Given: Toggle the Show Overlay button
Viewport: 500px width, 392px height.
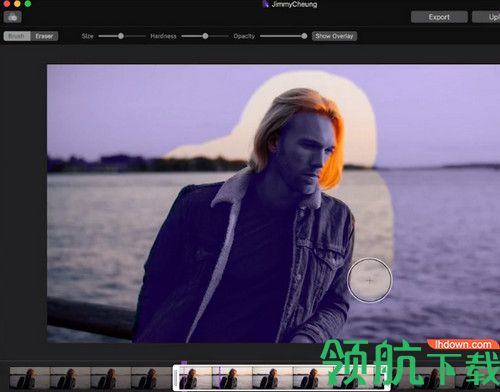Looking at the screenshot, I should pos(334,36).
